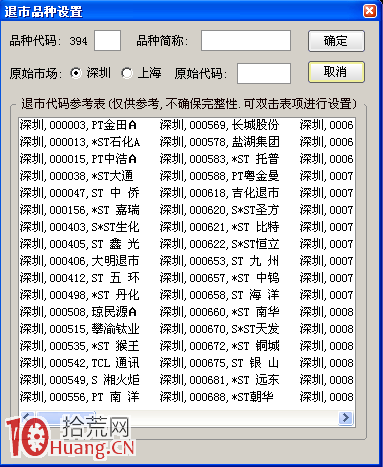This screenshot has height=467, width=383.
Task: Select row 000556, PT 南 洋
Action: click(x=80, y=397)
